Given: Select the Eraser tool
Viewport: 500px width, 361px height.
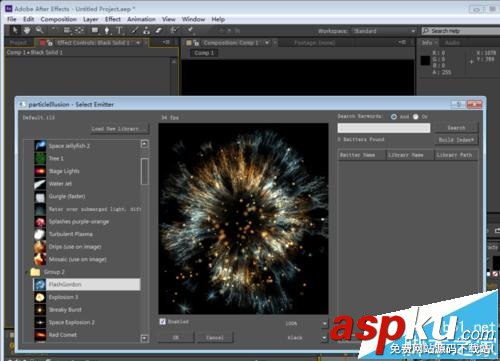Looking at the screenshot, I should (x=159, y=31).
